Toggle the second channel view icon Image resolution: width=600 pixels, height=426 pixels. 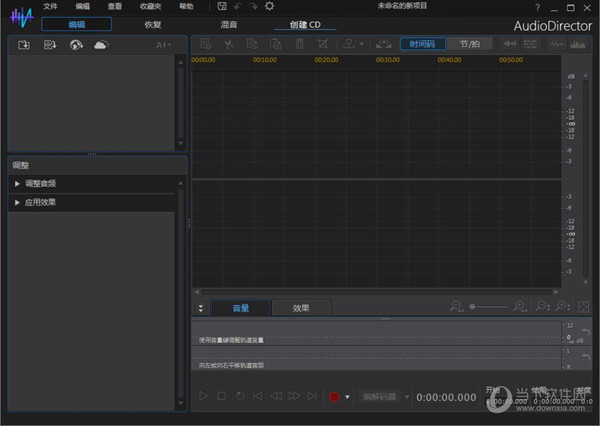coord(530,44)
